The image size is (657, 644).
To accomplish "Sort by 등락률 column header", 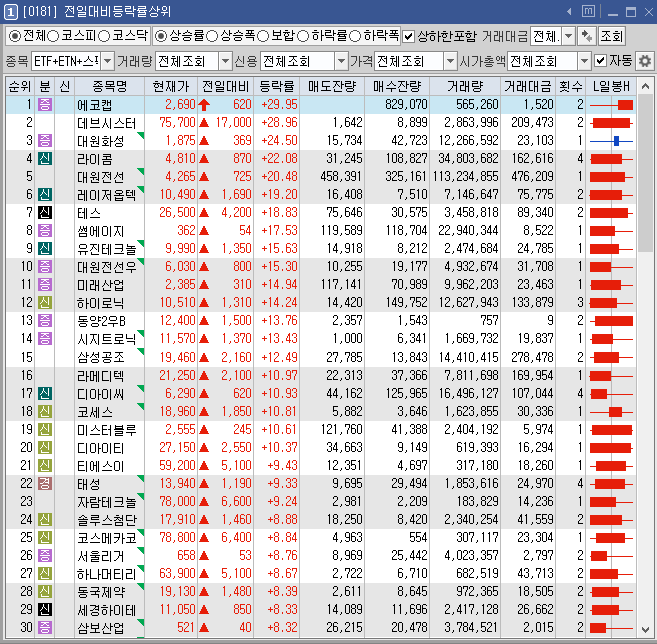I will tap(277, 86).
